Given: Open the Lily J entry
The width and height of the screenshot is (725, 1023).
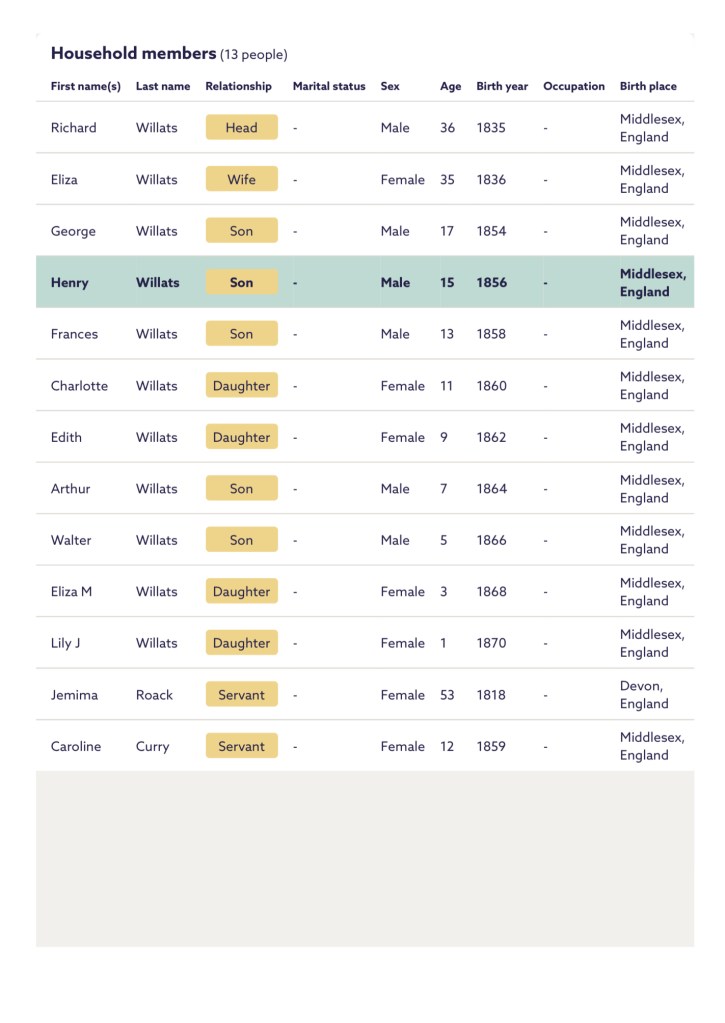Looking at the screenshot, I should (x=65, y=643).
